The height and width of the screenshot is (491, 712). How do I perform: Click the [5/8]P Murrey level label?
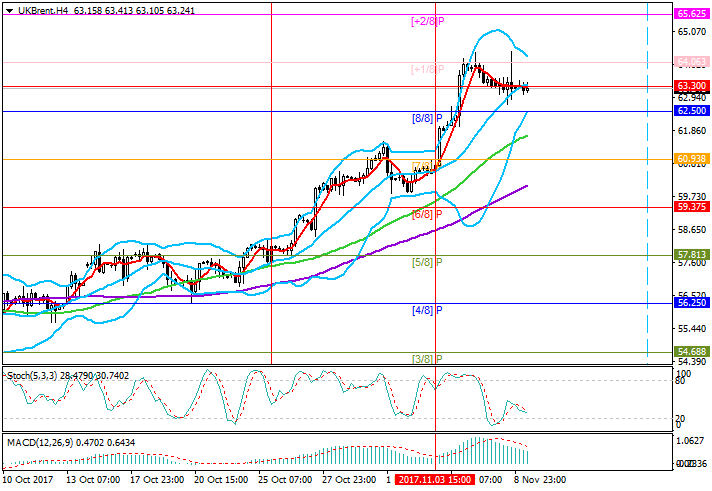pyautogui.click(x=427, y=262)
